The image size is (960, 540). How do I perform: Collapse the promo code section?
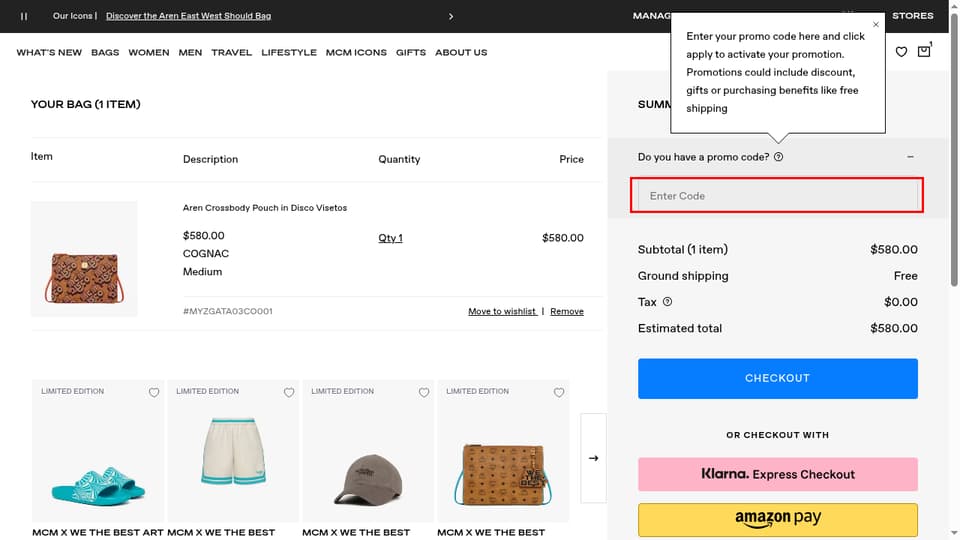point(910,157)
